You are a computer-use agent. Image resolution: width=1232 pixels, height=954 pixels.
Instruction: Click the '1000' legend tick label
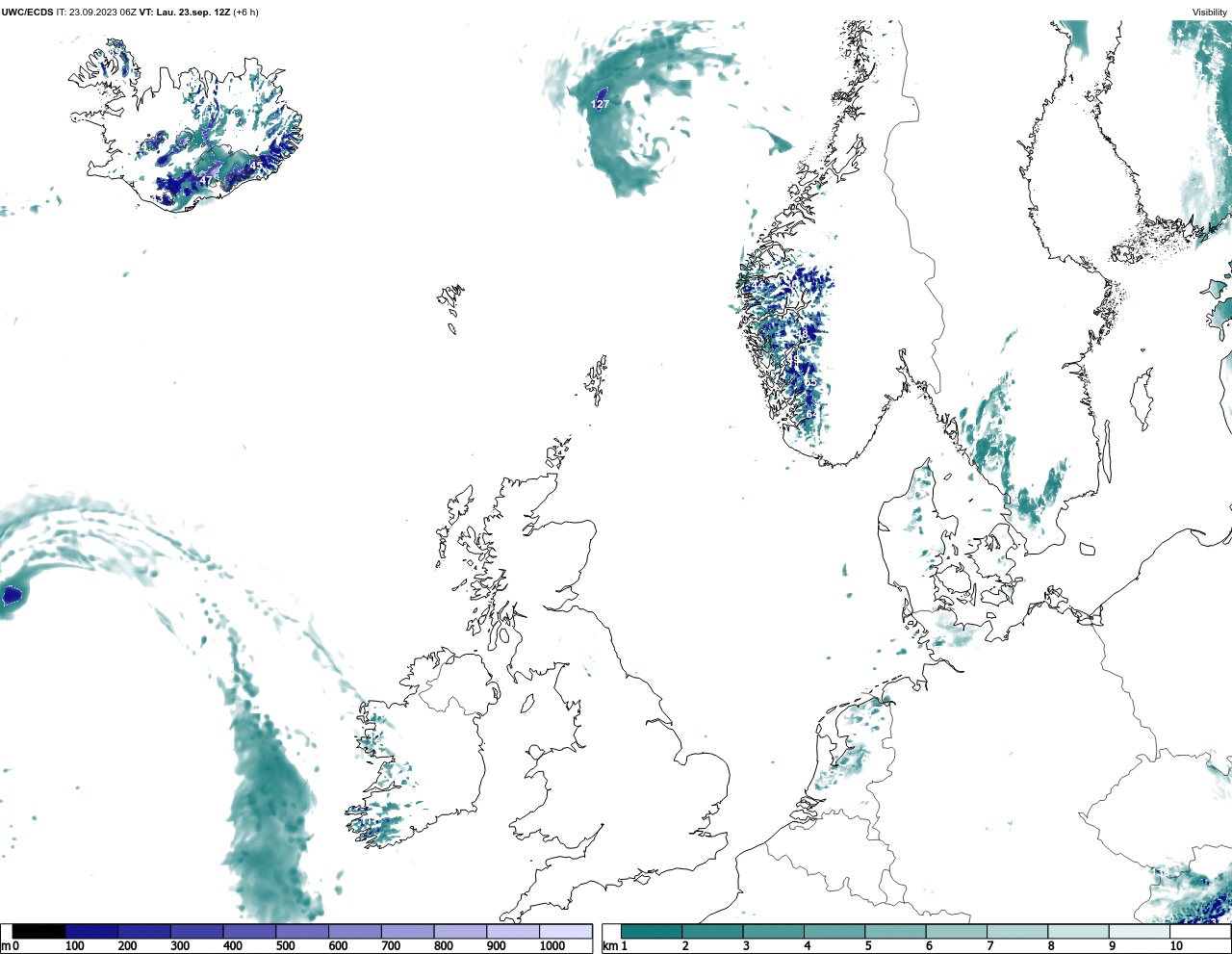pyautogui.click(x=552, y=946)
